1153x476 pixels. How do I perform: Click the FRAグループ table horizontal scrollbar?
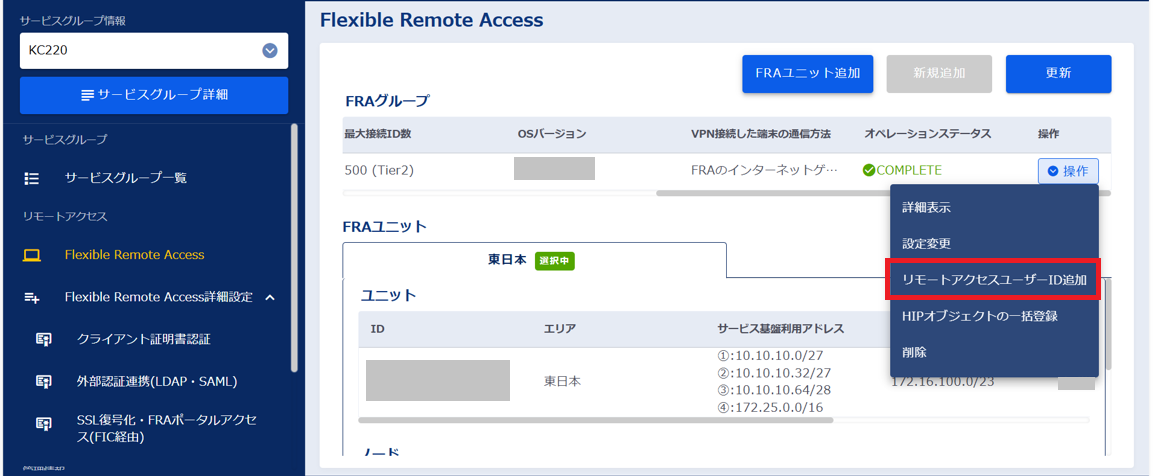click(760, 193)
